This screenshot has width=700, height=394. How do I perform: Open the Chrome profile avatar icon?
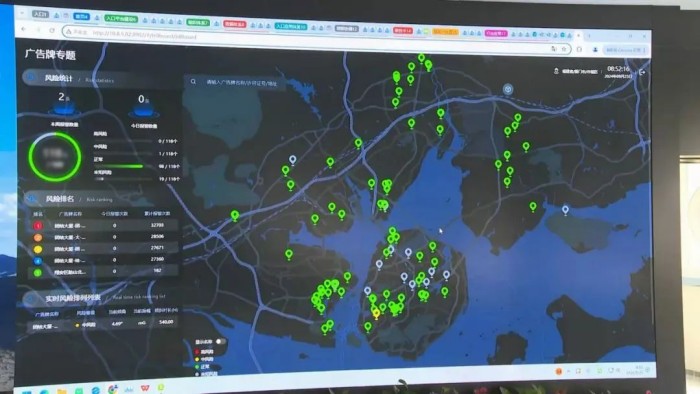tap(595, 50)
